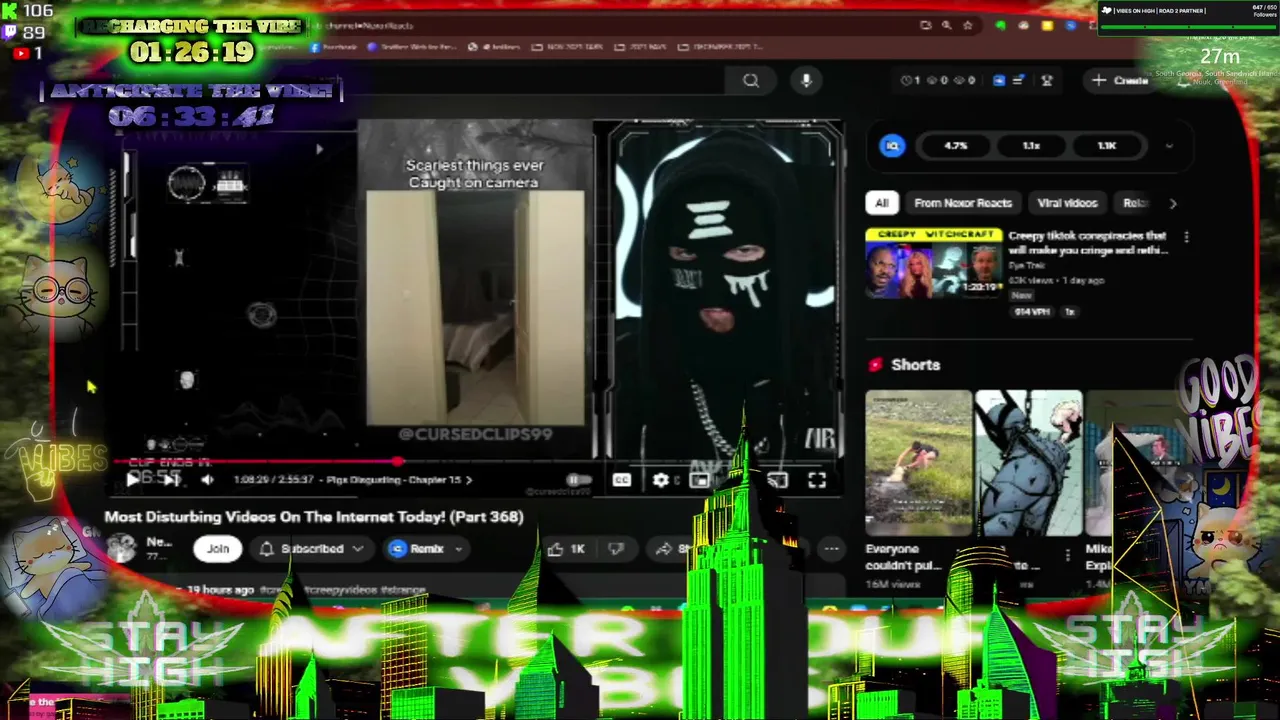
Task: Open Subscribed notification dropdown
Action: tap(310, 548)
